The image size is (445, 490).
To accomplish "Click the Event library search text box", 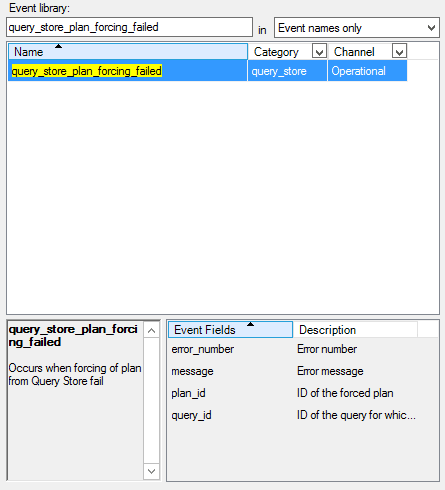I will pos(129,27).
